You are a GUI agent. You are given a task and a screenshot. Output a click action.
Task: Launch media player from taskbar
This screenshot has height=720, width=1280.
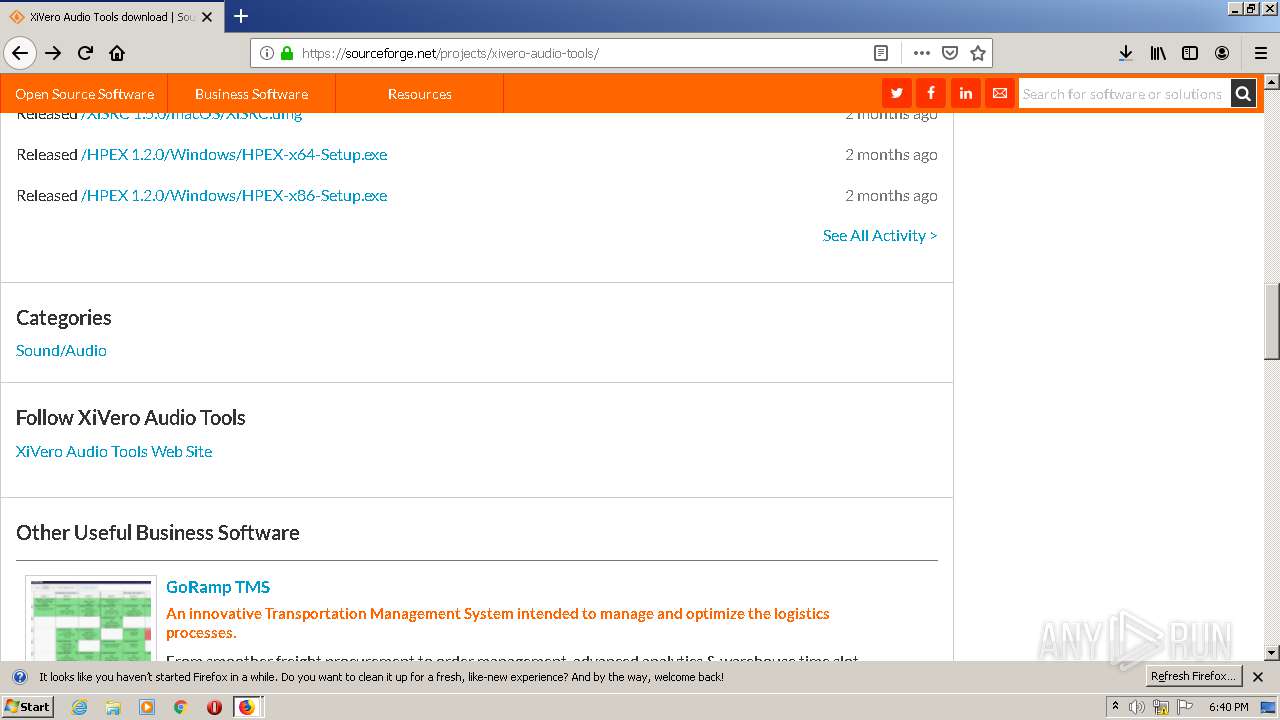pyautogui.click(x=147, y=707)
